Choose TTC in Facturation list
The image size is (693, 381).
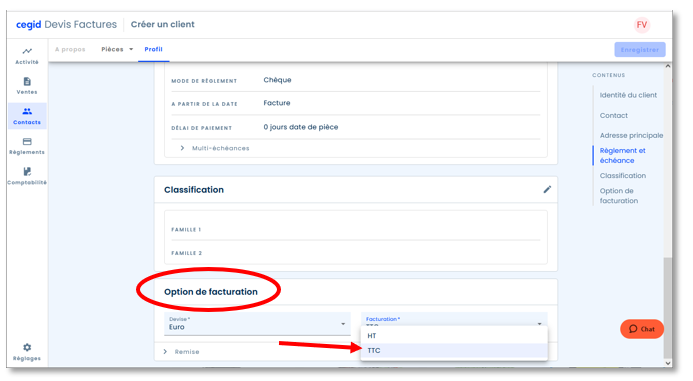pos(454,351)
